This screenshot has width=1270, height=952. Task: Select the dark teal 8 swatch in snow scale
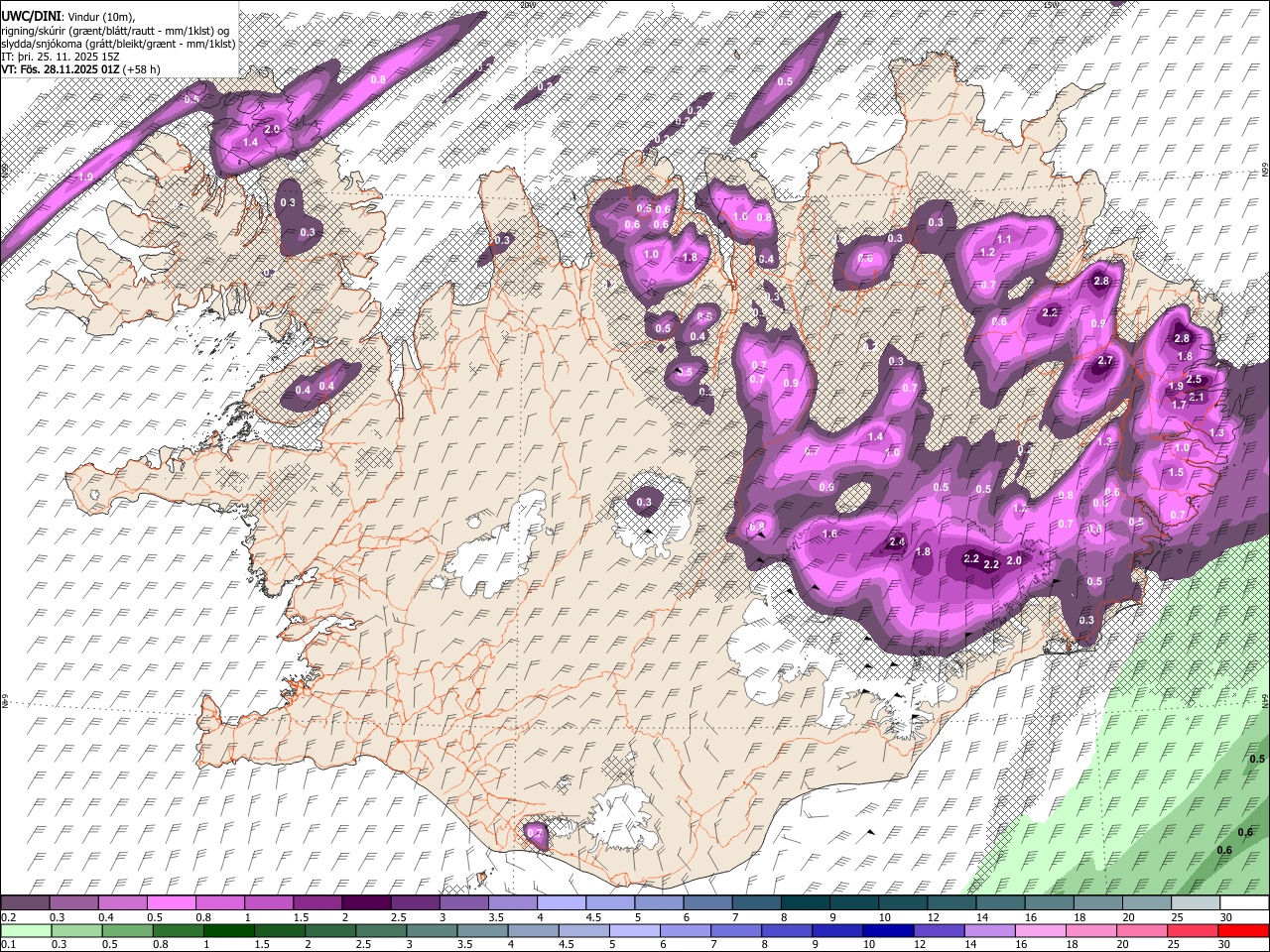click(x=805, y=903)
